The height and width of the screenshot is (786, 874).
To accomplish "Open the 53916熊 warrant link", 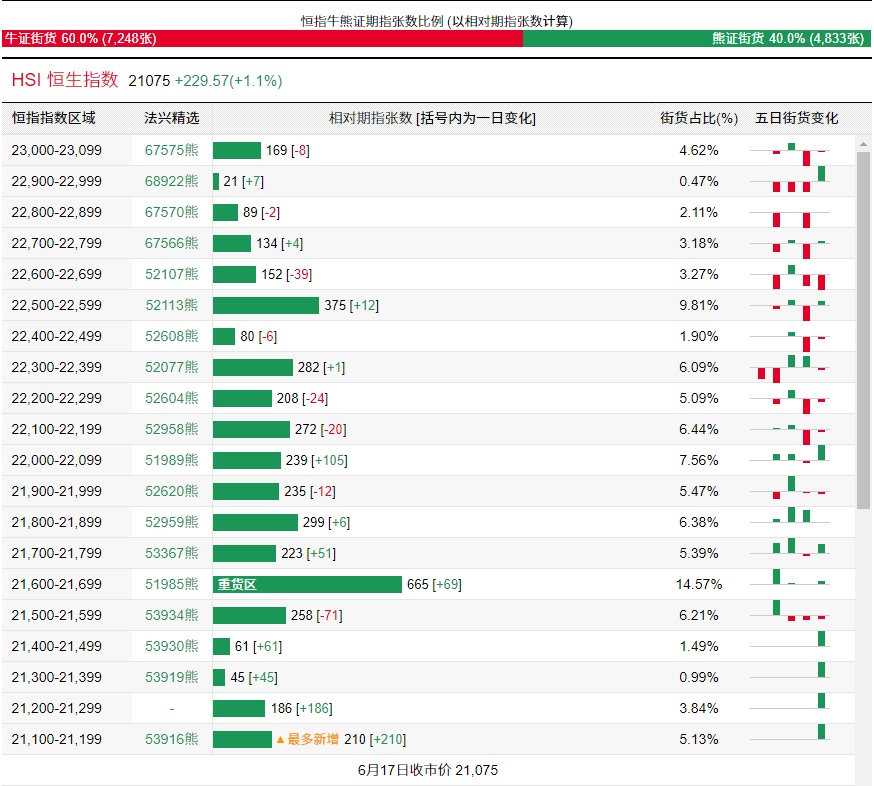I will [x=172, y=739].
